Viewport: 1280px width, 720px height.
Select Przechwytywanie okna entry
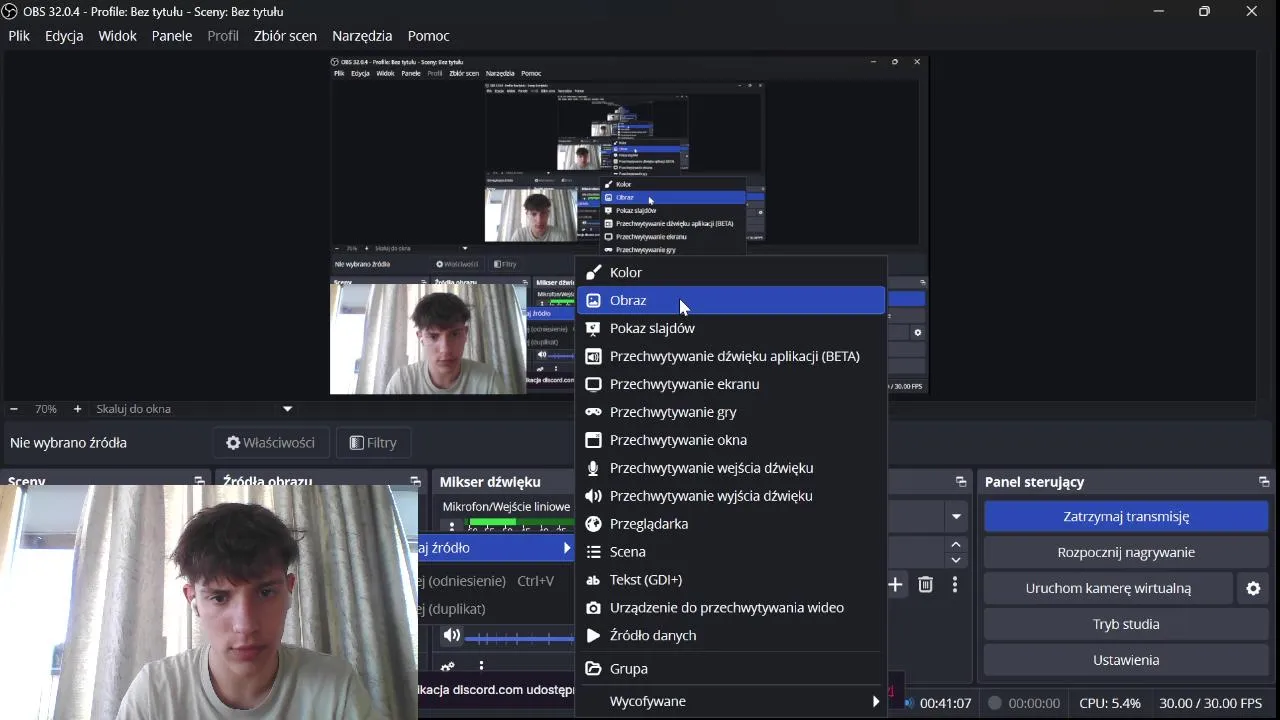731,440
